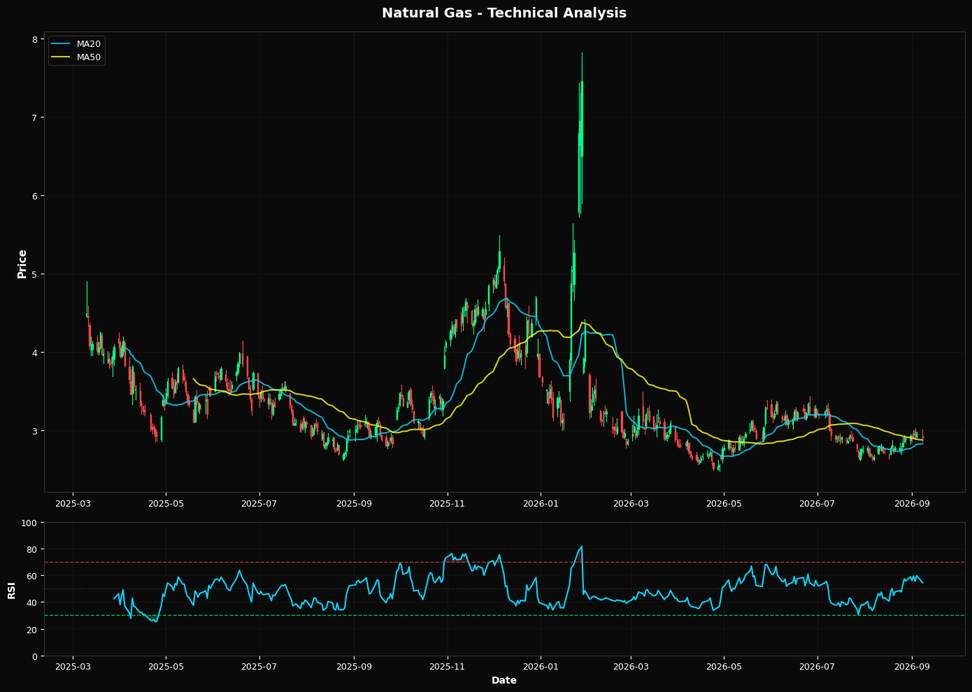The image size is (972, 692).
Task: Select 2026-03 date tick under RSI panel
Action: (630, 667)
